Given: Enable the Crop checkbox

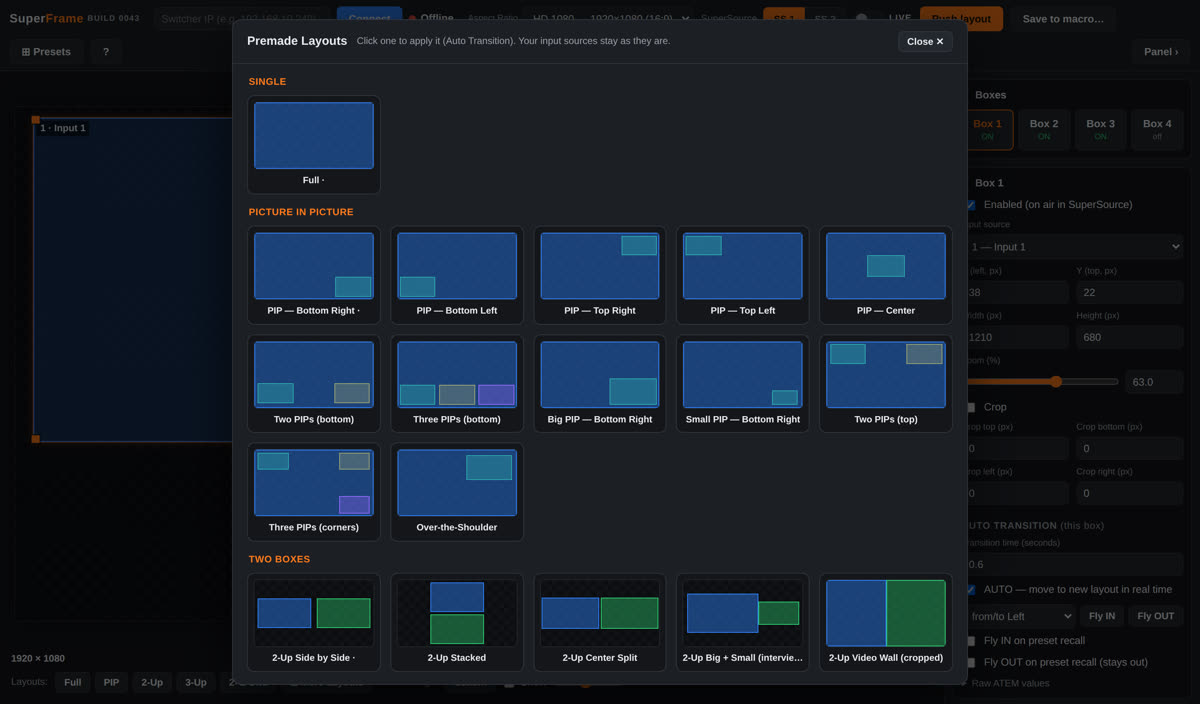Looking at the screenshot, I should pos(970,407).
